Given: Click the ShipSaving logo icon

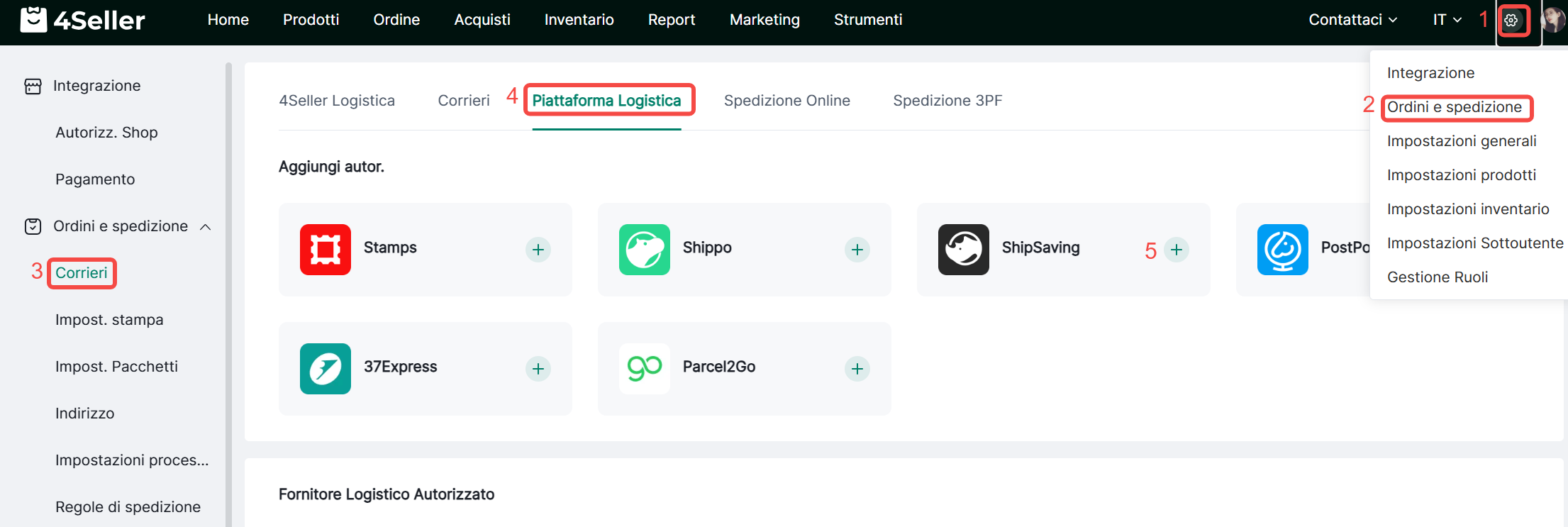Looking at the screenshot, I should (x=963, y=250).
